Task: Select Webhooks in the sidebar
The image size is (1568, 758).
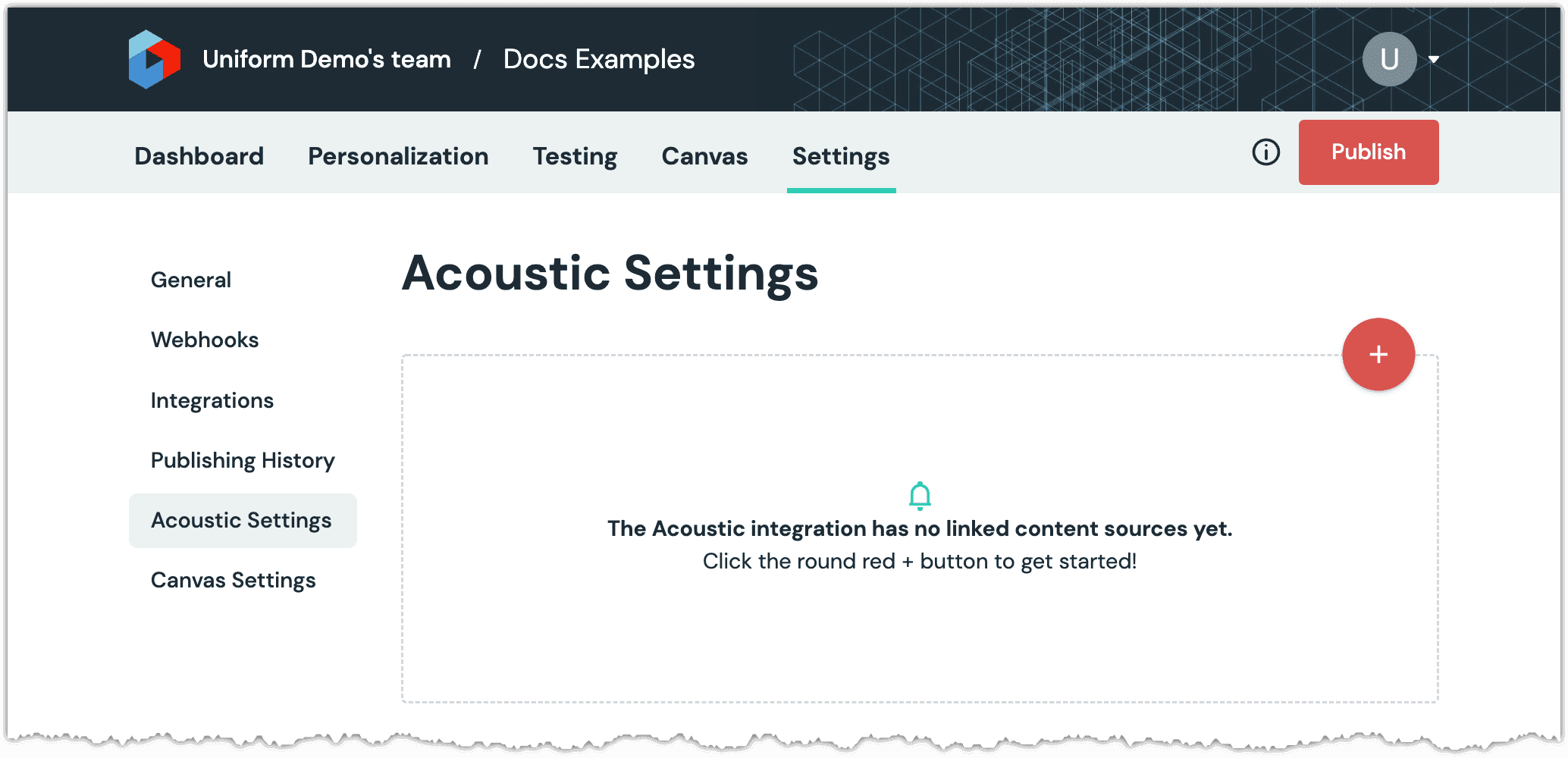Action: click(x=205, y=340)
